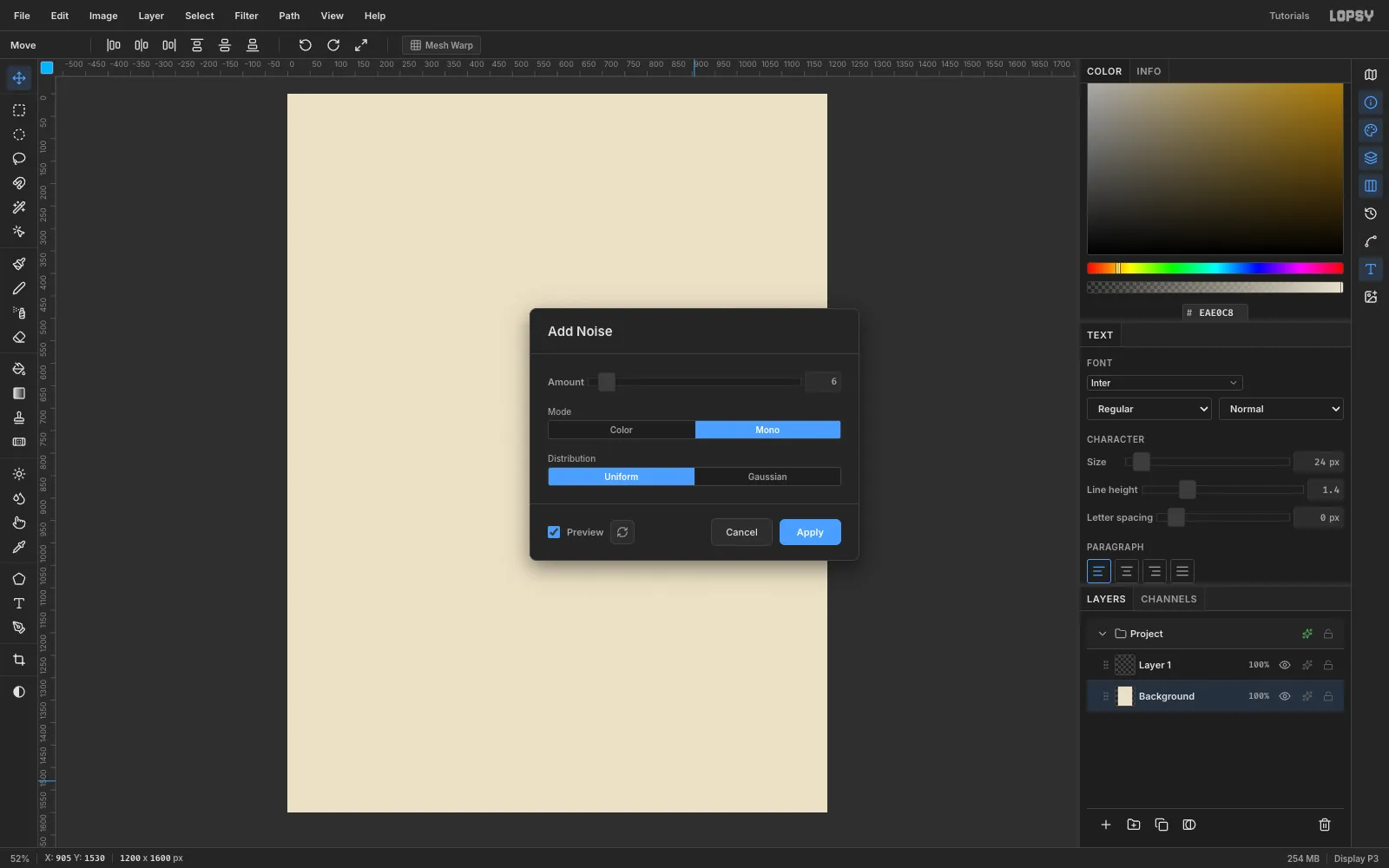Apply the Add Noise filter
Image resolution: width=1389 pixels, height=868 pixels.
pos(810,532)
